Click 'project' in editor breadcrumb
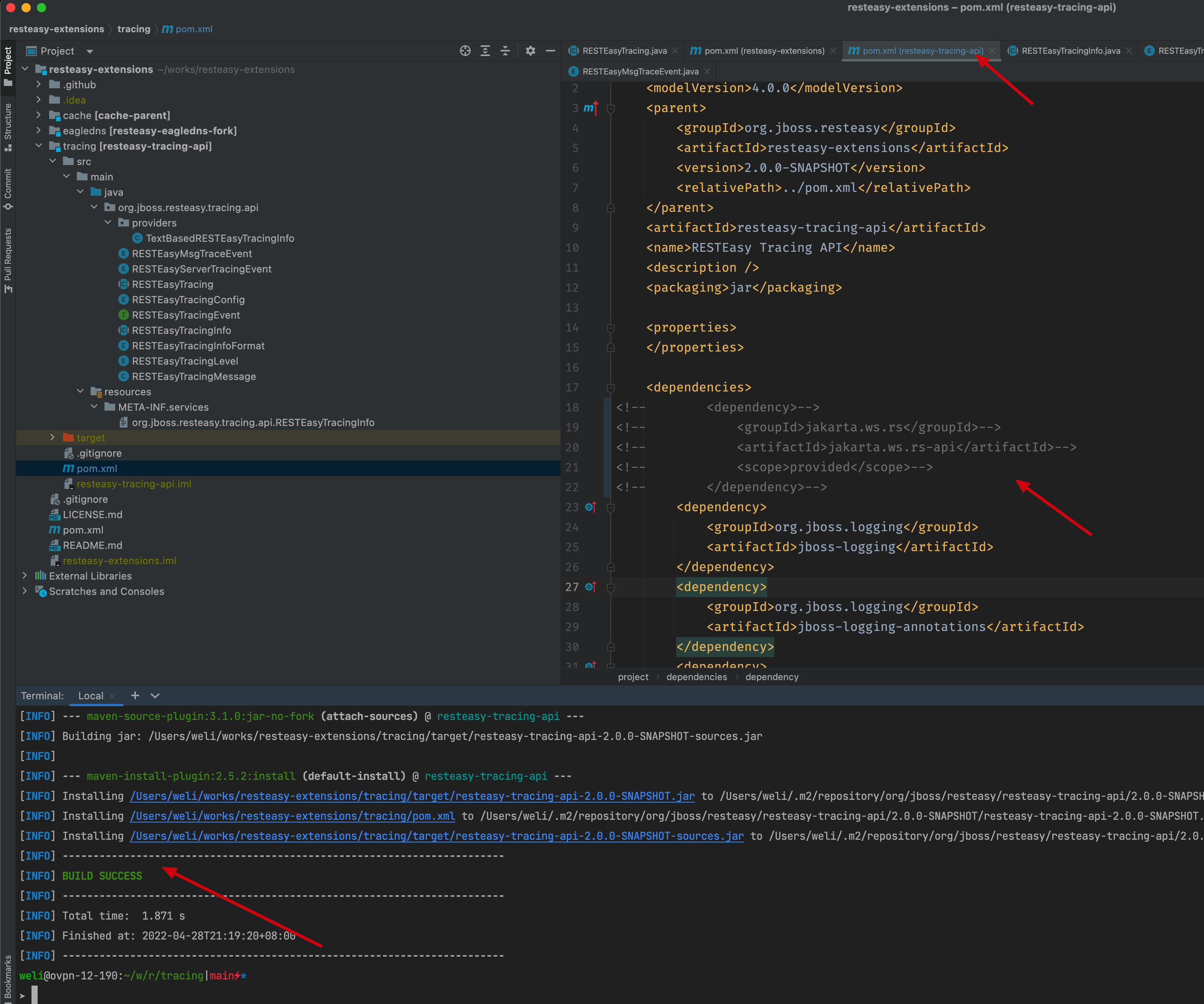Screen dimensions: 1204x1004 [x=633, y=677]
